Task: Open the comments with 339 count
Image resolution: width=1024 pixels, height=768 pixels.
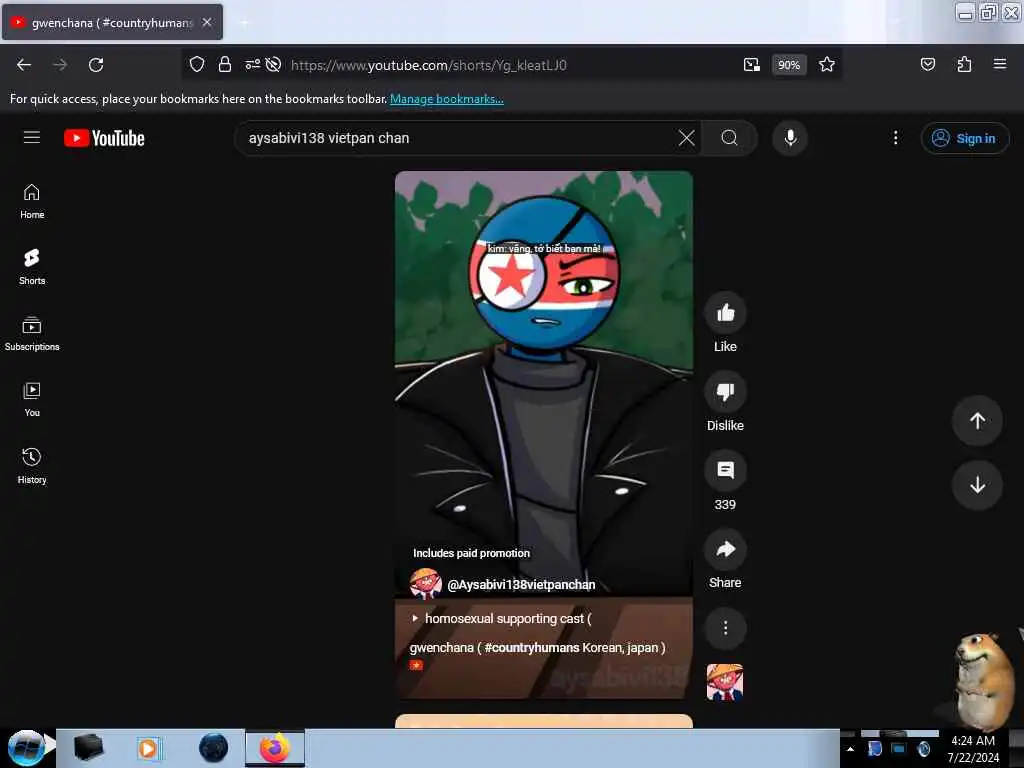Action: [725, 471]
